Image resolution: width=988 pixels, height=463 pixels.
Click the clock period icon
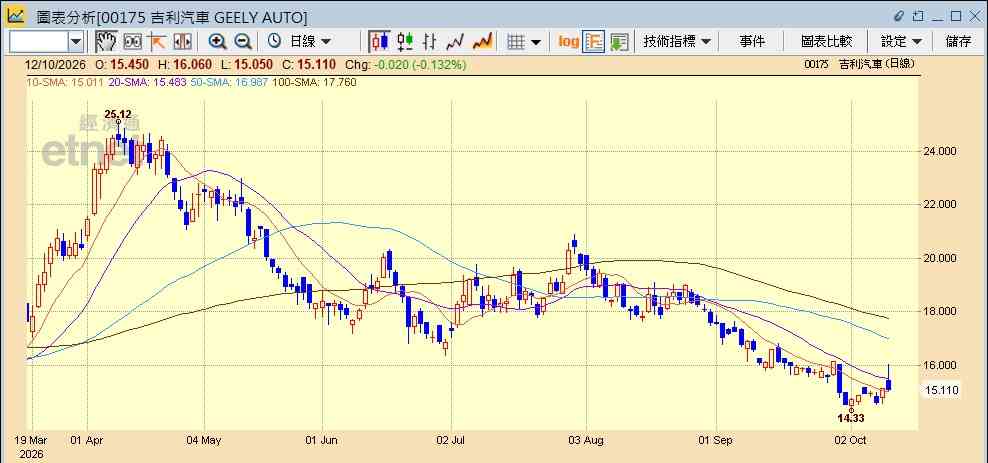click(x=274, y=42)
